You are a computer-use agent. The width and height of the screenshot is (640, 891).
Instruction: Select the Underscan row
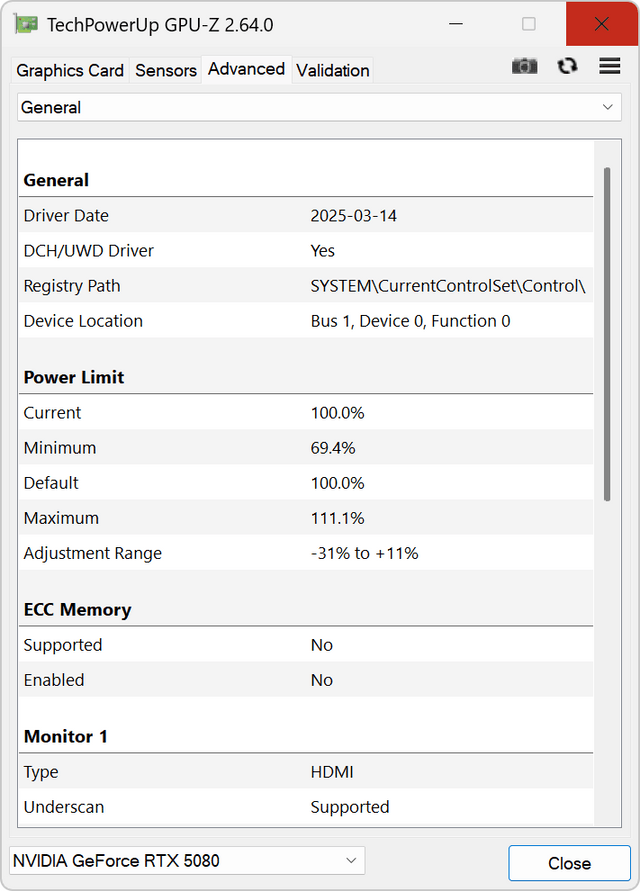point(306,807)
